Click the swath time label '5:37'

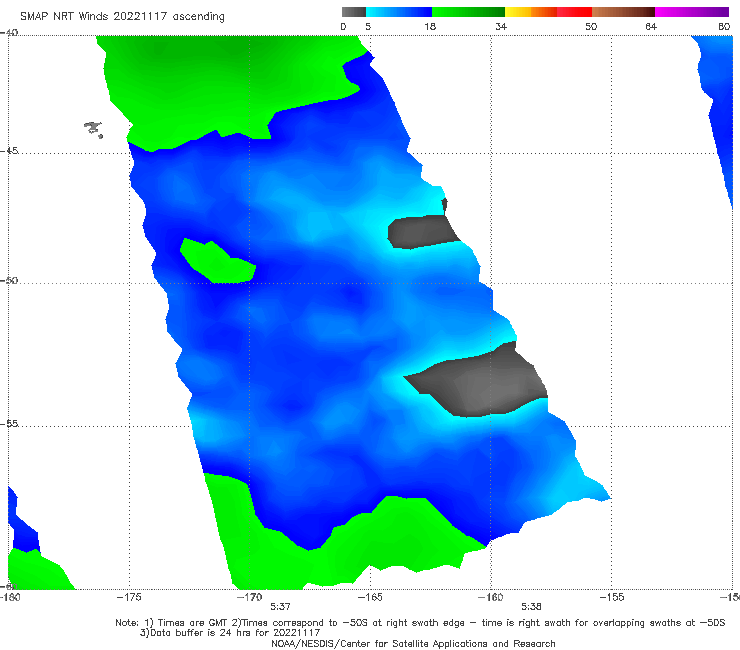[280, 607]
